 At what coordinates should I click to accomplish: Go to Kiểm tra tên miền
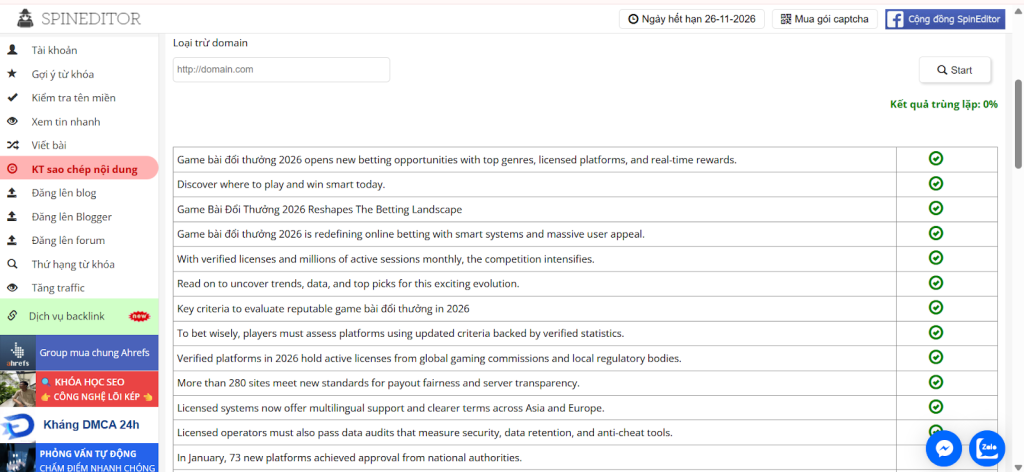click(73, 98)
